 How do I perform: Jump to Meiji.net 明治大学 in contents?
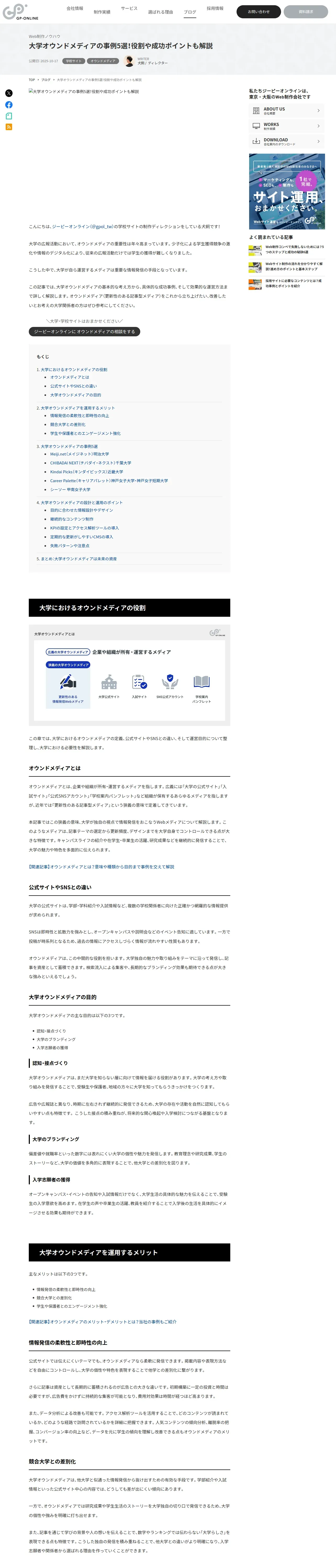(x=79, y=454)
